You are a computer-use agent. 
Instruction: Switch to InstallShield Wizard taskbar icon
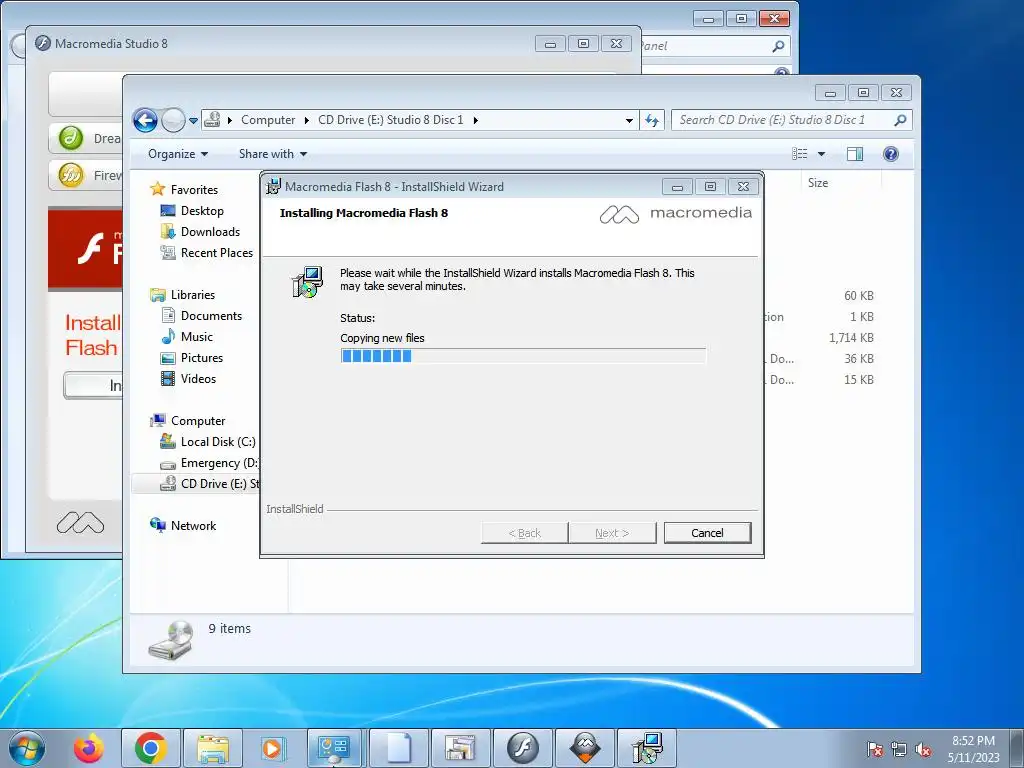click(647, 748)
